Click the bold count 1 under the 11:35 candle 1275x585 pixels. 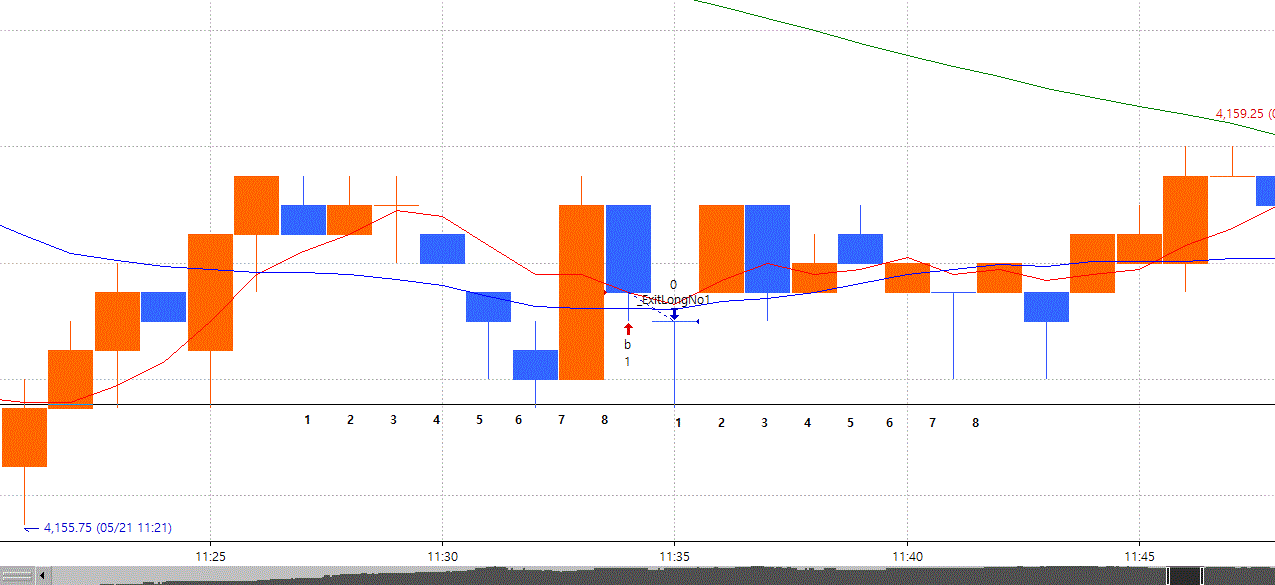point(677,423)
